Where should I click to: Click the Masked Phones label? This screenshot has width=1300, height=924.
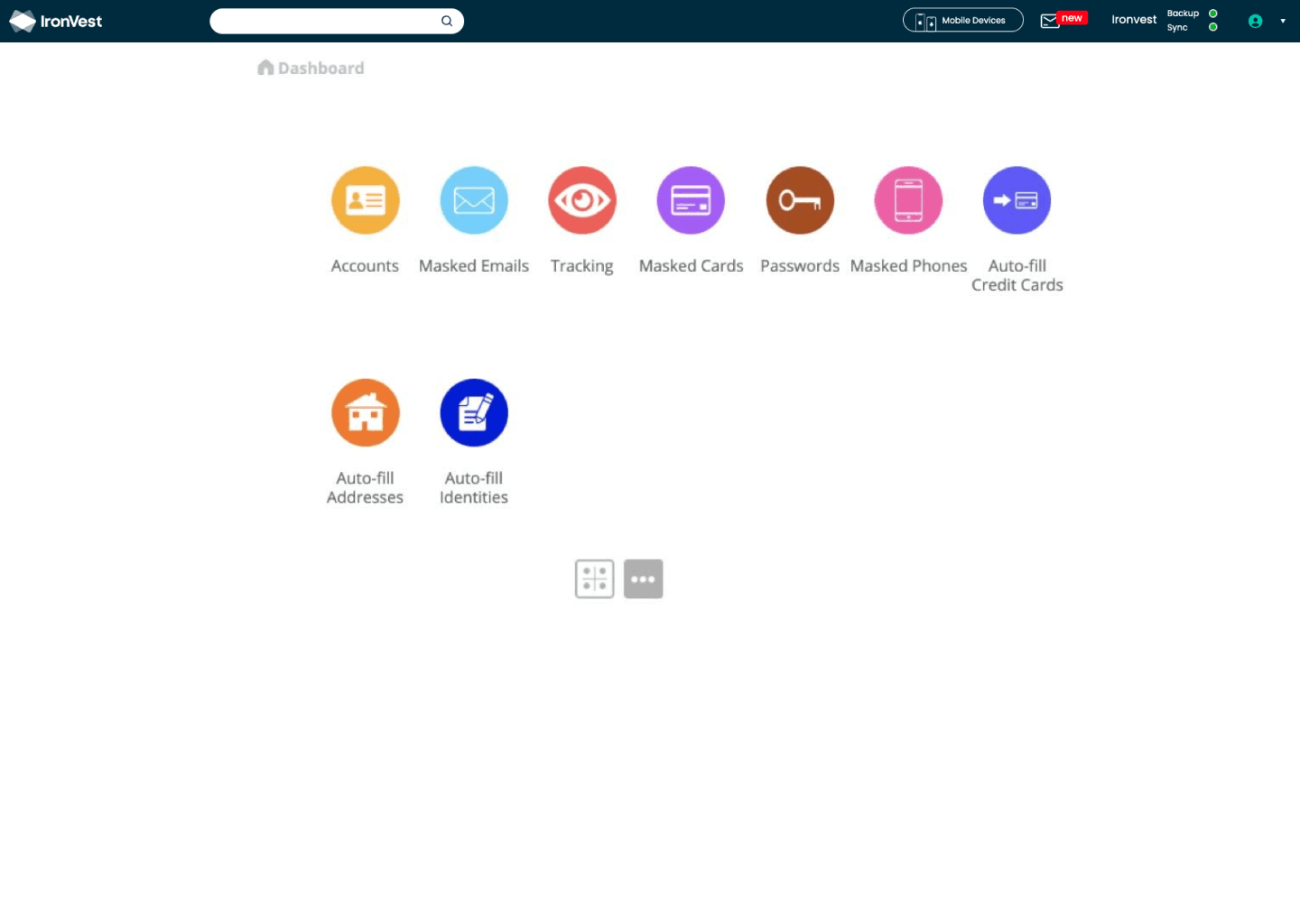coord(909,265)
